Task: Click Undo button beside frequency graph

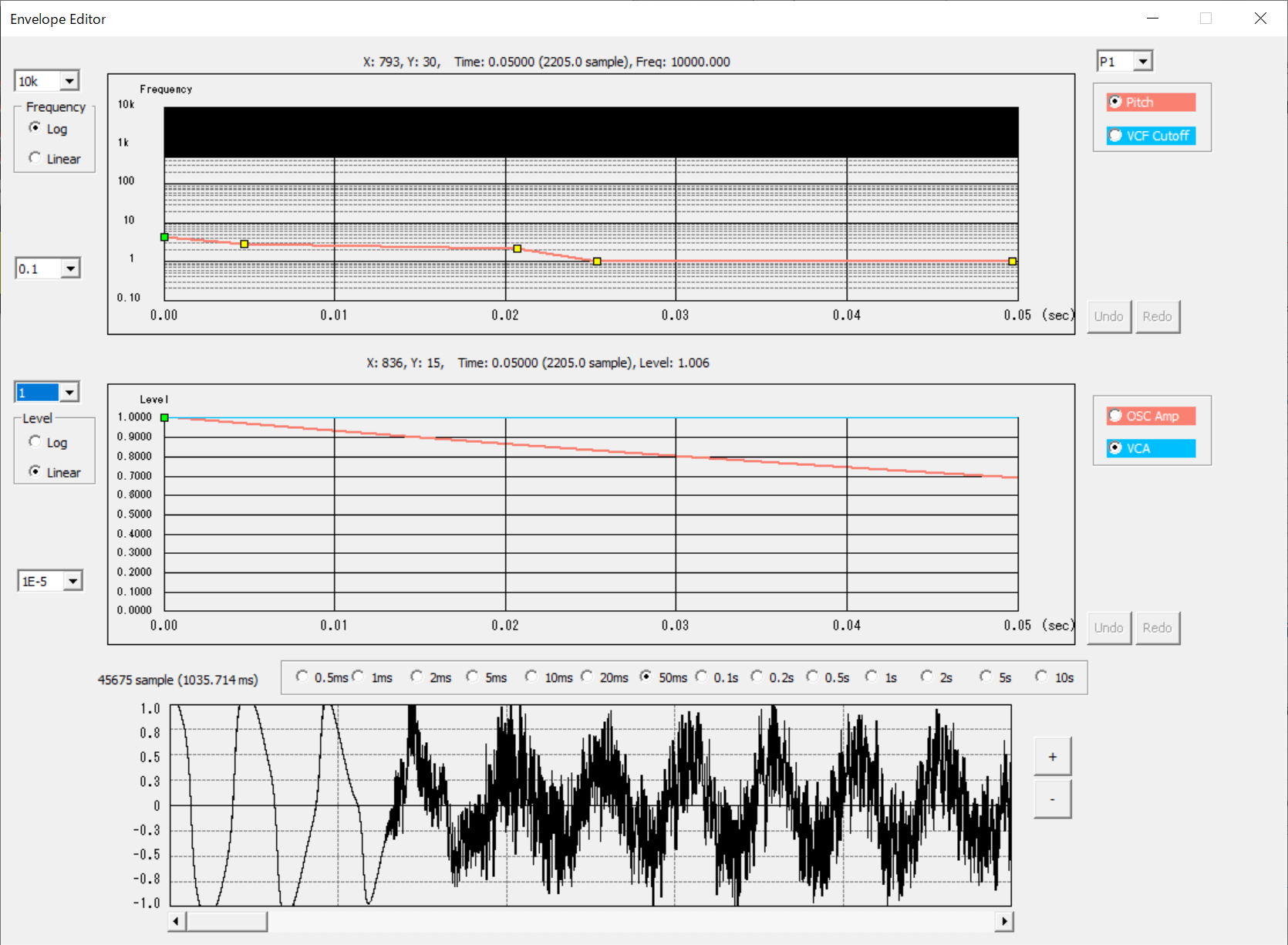Action: (x=1109, y=316)
